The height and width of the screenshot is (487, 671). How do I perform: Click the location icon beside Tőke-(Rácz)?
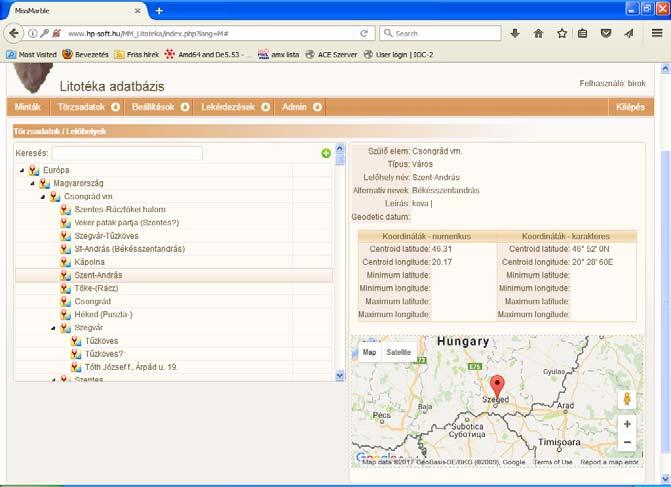[65, 288]
